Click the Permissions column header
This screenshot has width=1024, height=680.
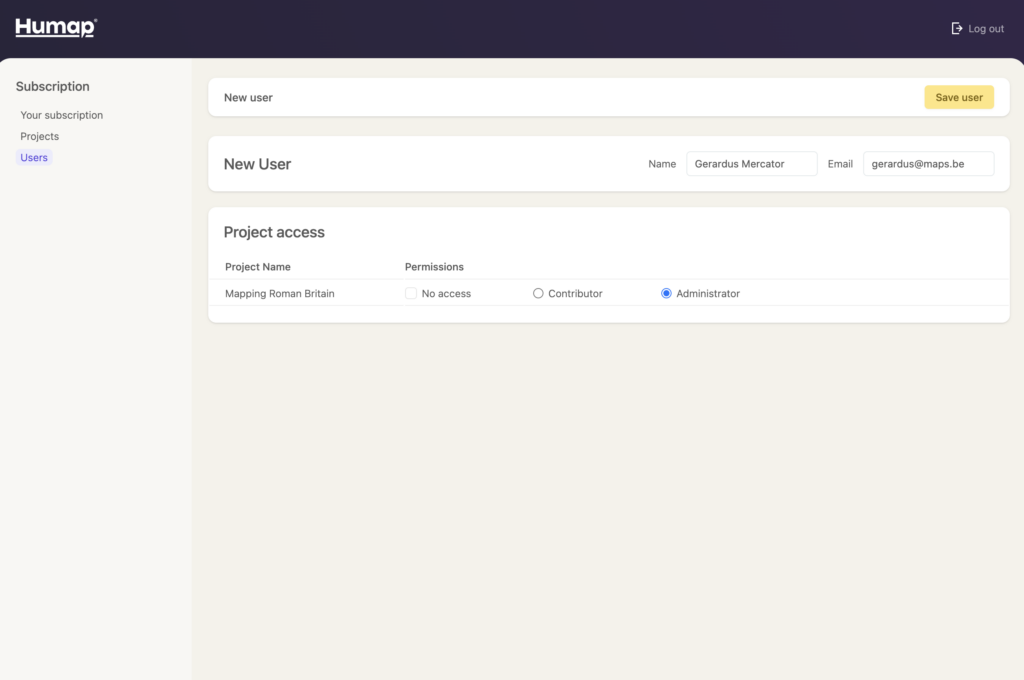(x=434, y=267)
